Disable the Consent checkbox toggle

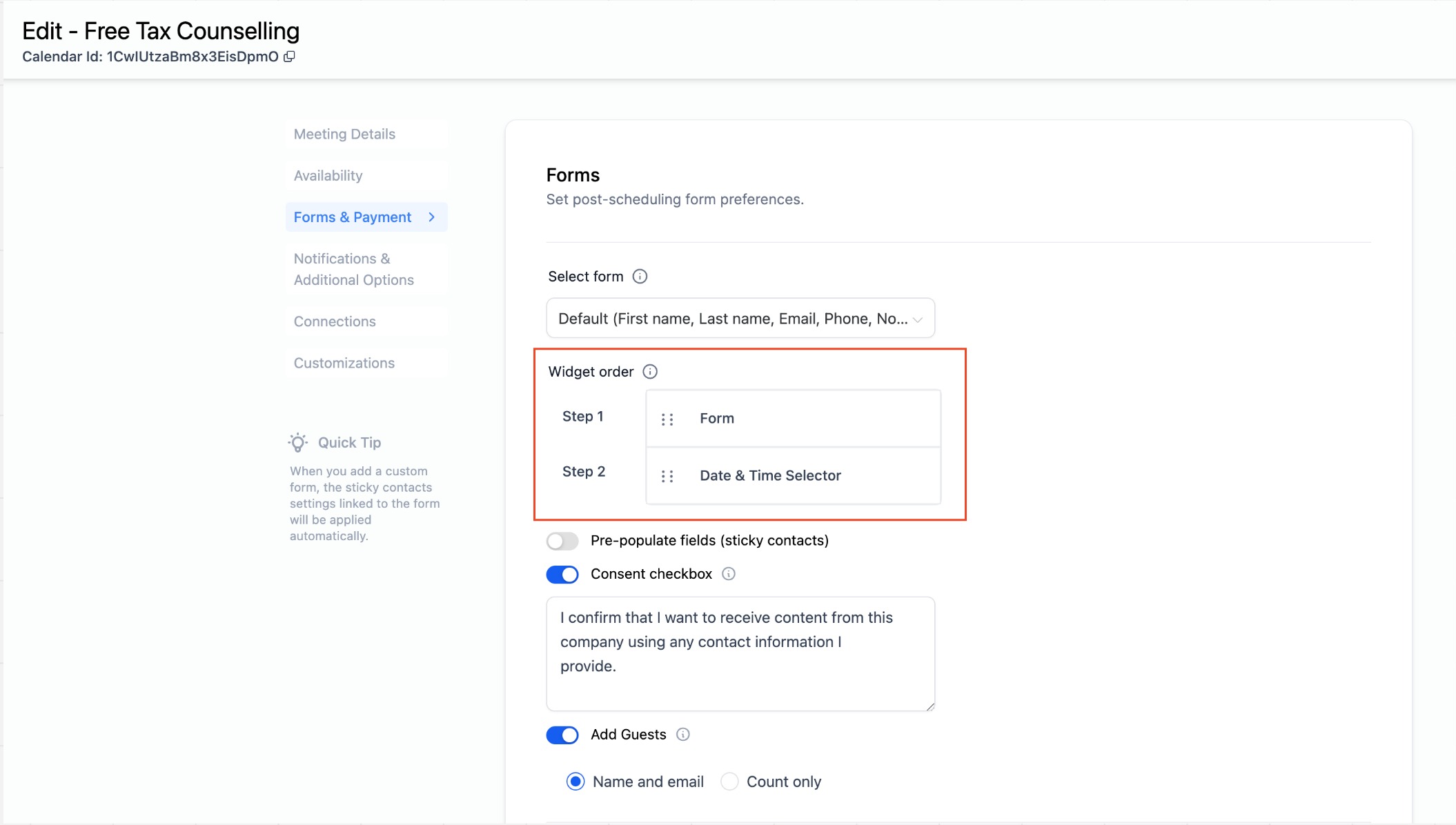562,575
